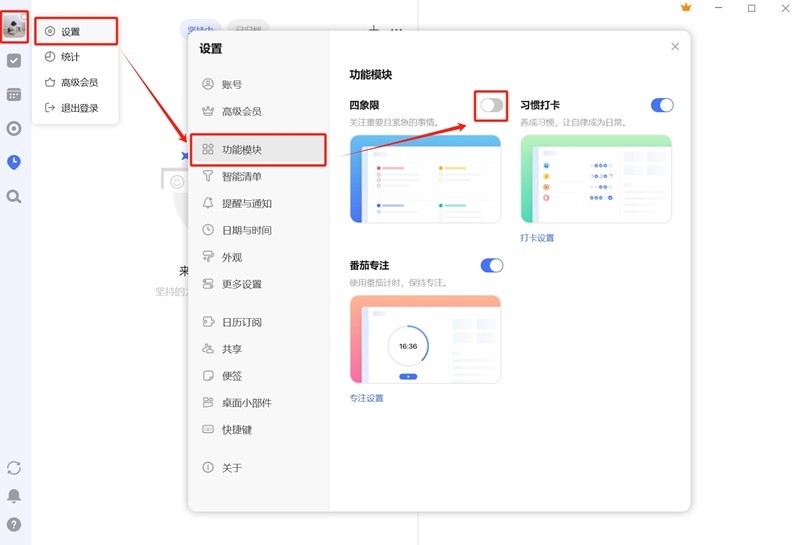This screenshot has width=800, height=545.
Task: Click the 养成习惯，让自律成为日常 description
Action: point(573,122)
